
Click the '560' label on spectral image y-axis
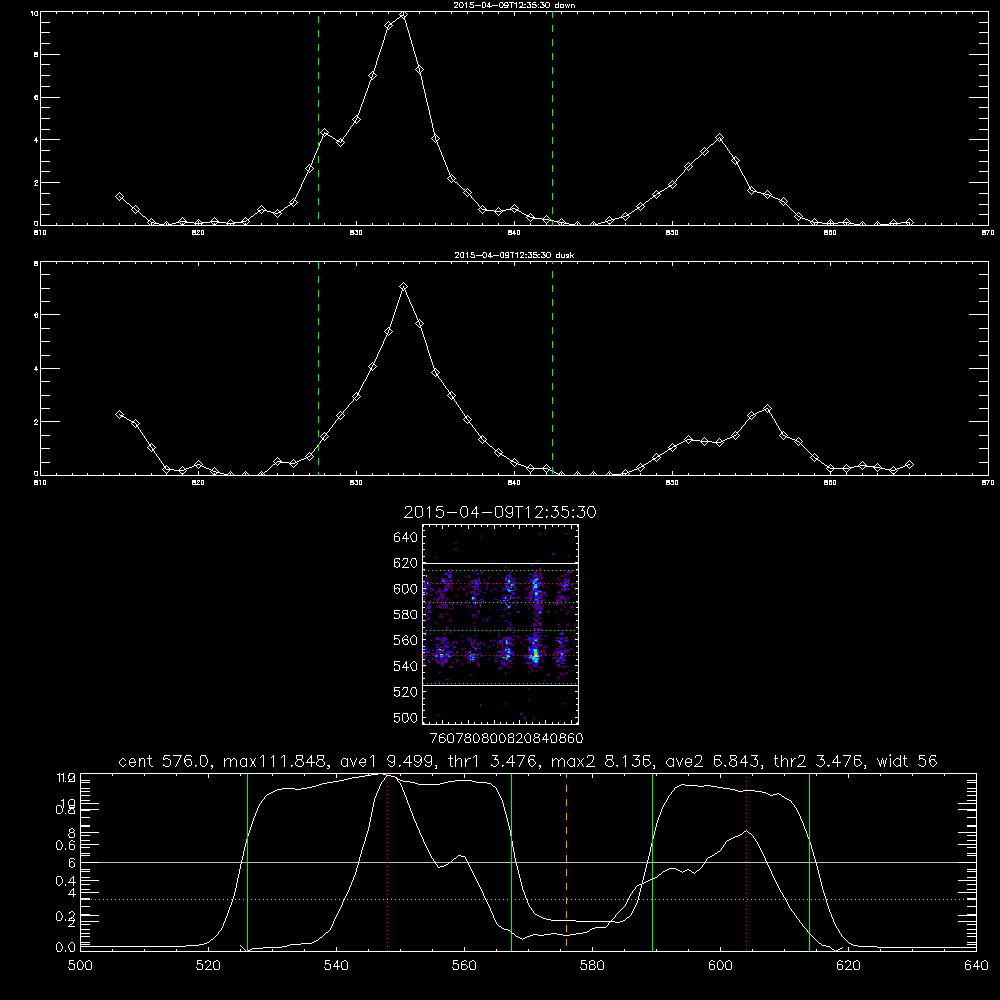[406, 640]
